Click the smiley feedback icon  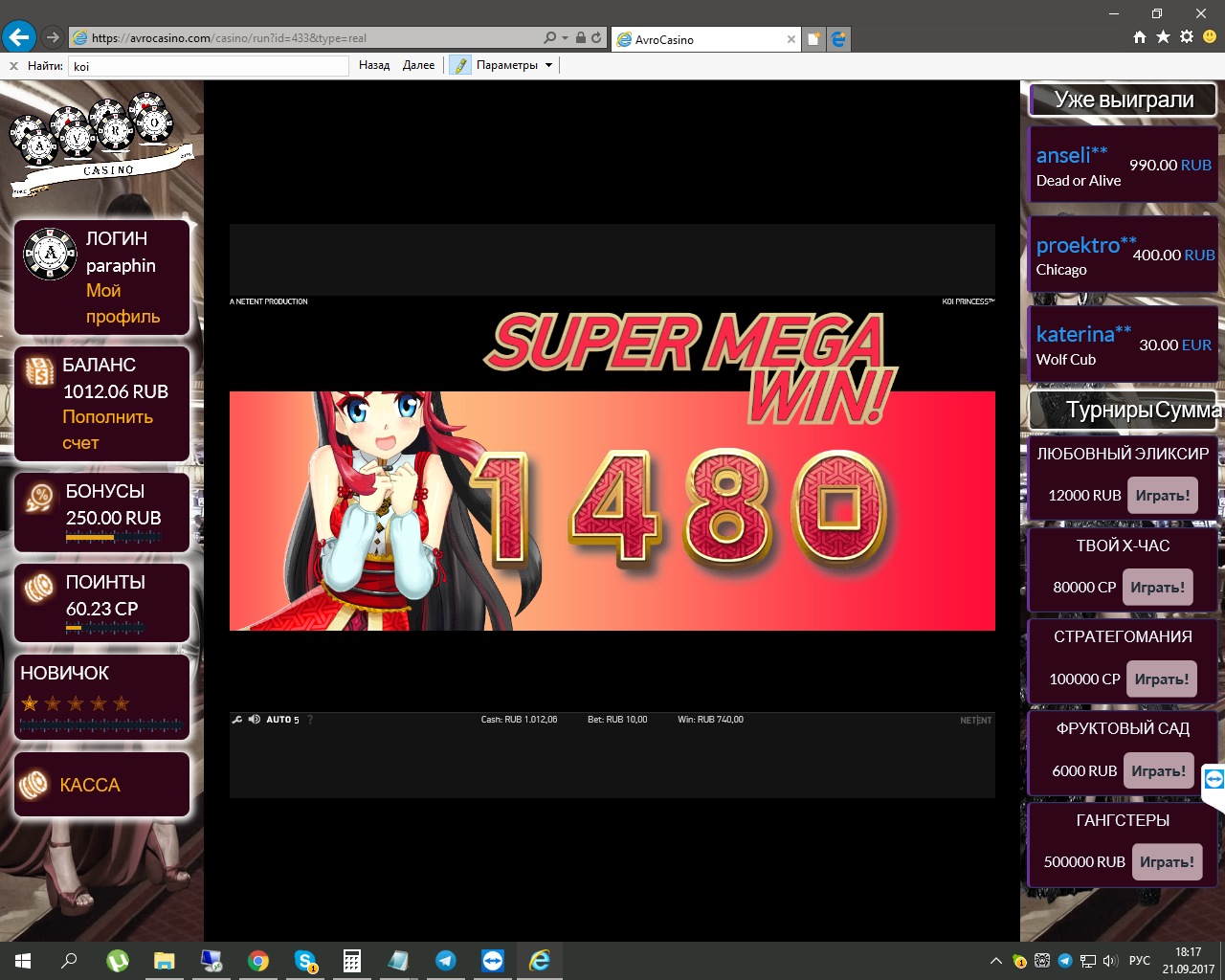[x=1210, y=36]
